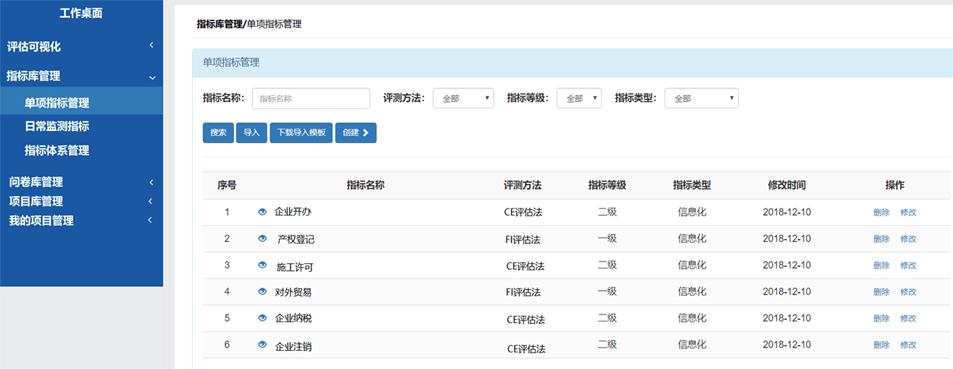Edit the 施工许可 row via 修改

pos(908,265)
